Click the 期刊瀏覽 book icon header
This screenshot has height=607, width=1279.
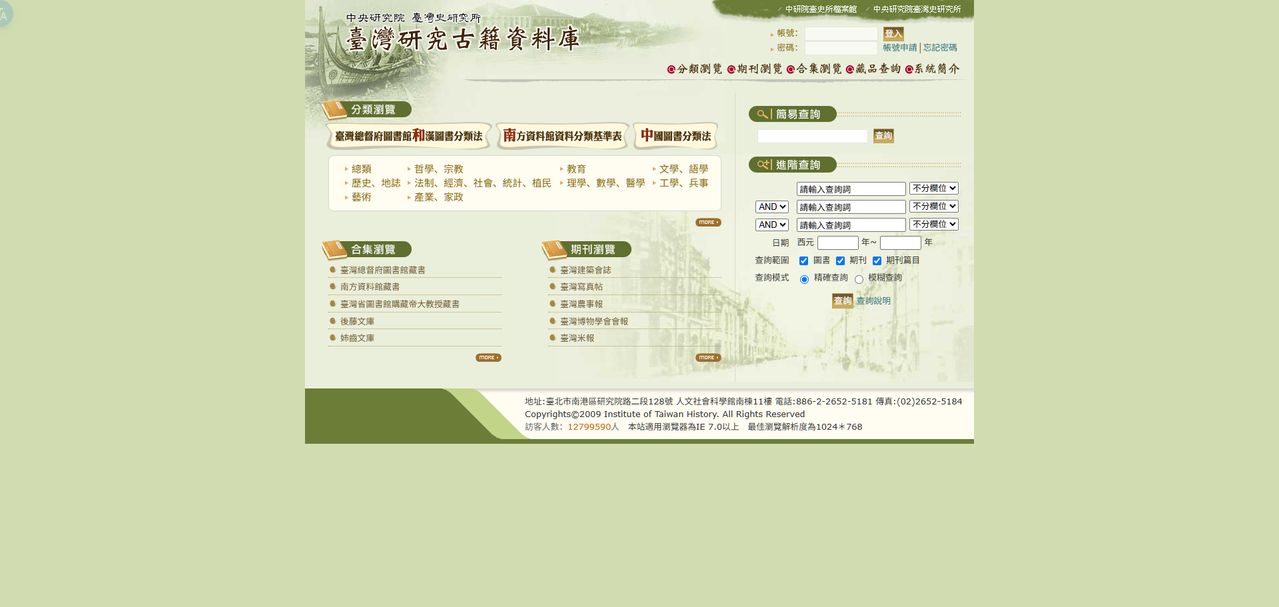pyautogui.click(x=586, y=249)
